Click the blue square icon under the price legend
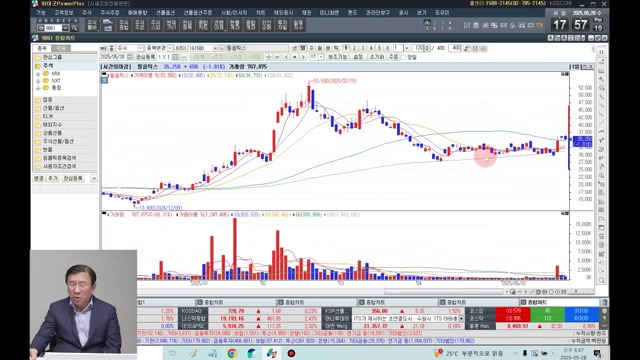The width and height of the screenshot is (640, 360). [104, 80]
